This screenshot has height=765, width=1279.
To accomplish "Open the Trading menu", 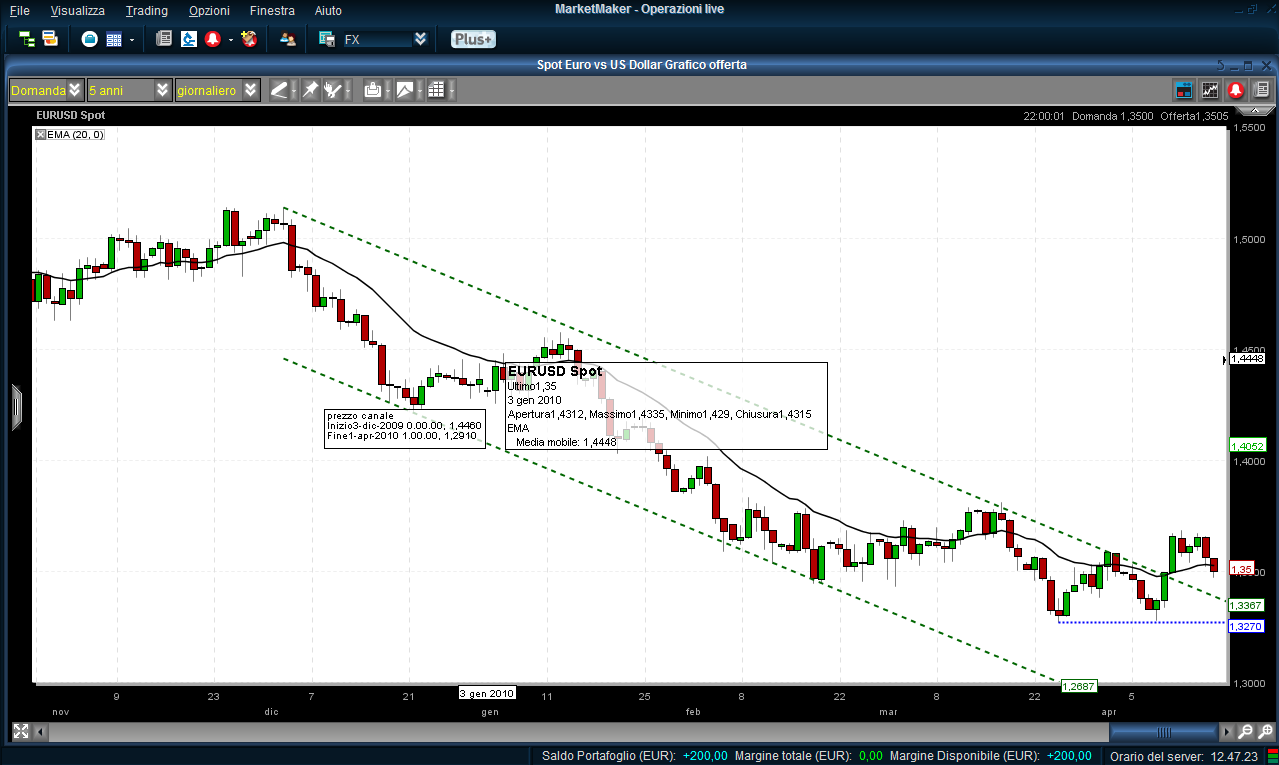I will tap(146, 10).
